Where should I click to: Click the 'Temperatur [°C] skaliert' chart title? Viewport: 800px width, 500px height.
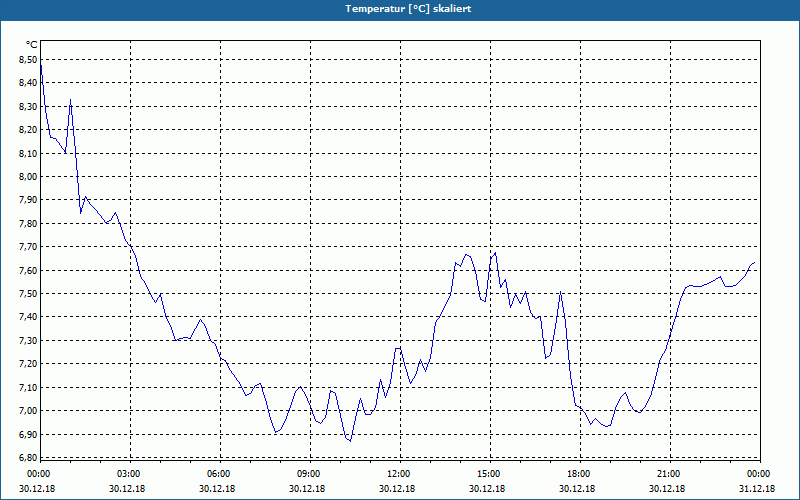[408, 9]
